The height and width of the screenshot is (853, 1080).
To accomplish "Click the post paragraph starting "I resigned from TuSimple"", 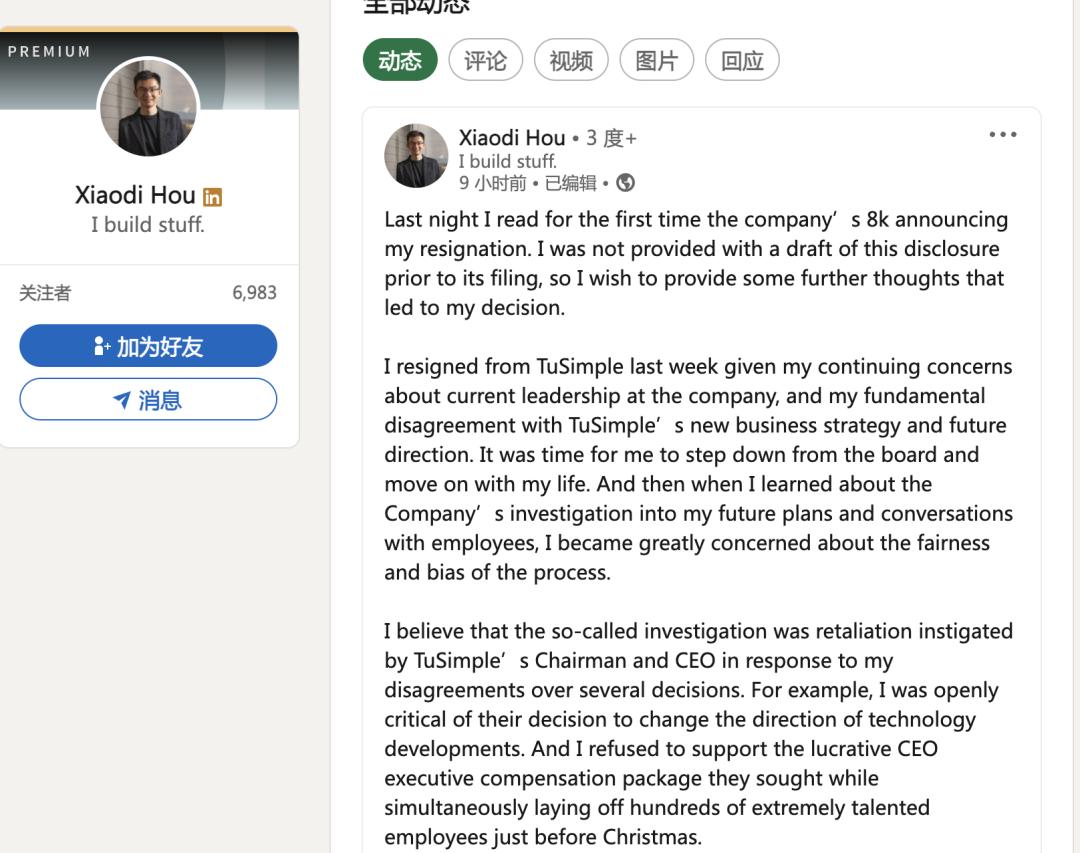I will pos(698,469).
